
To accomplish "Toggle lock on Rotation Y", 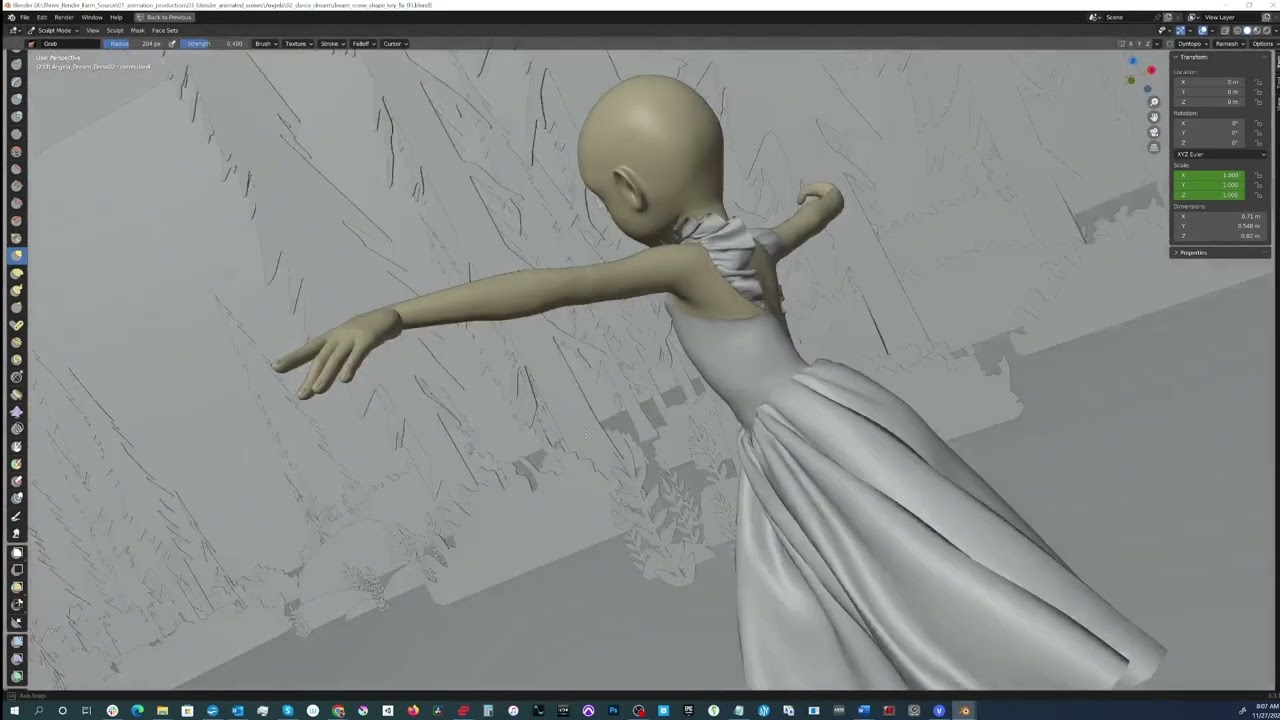I will (x=1259, y=133).
